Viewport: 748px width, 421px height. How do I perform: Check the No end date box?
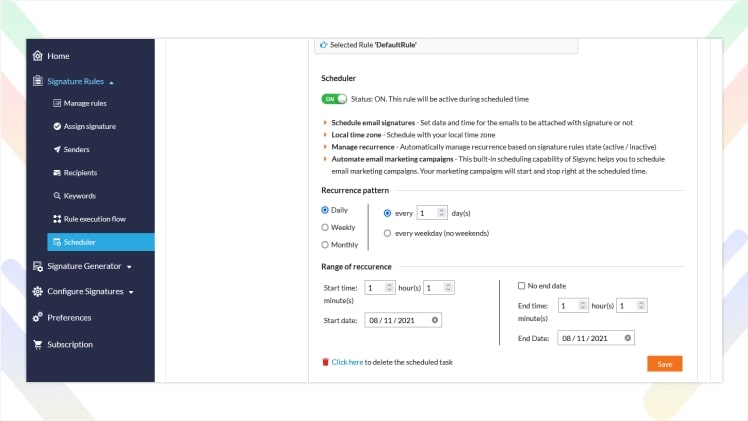[521, 286]
